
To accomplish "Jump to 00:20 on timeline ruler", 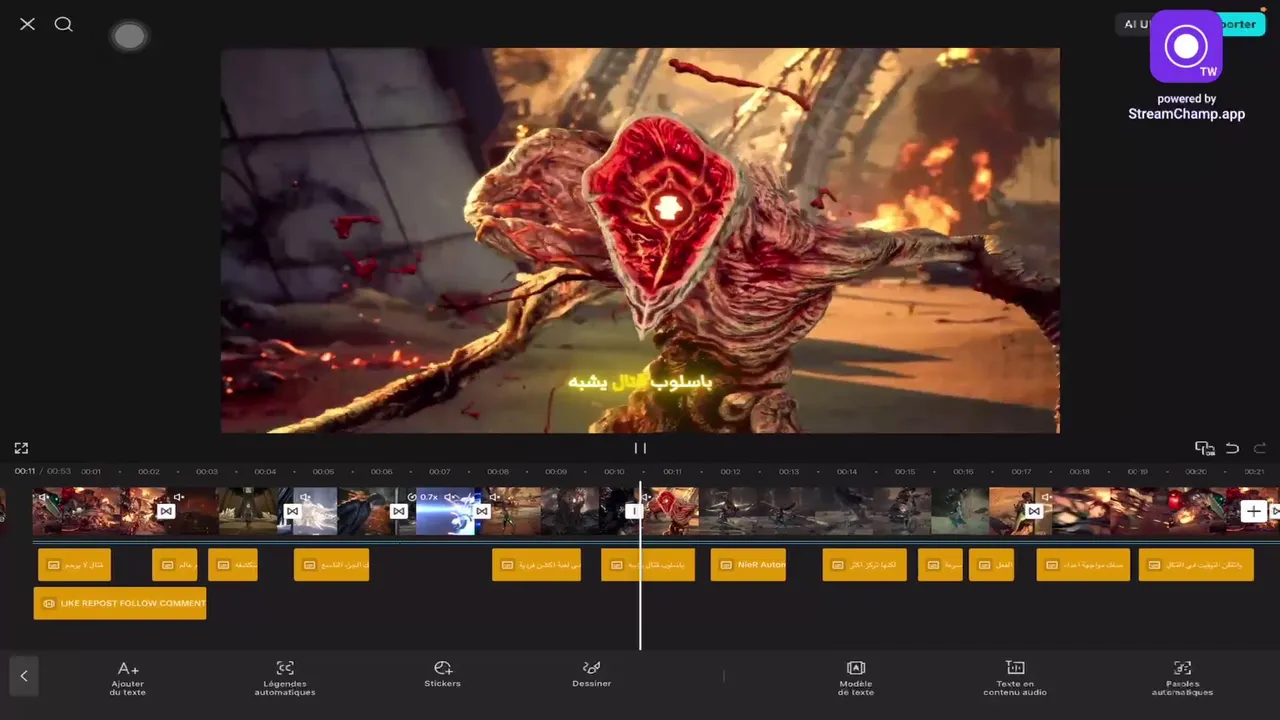I will (1196, 472).
